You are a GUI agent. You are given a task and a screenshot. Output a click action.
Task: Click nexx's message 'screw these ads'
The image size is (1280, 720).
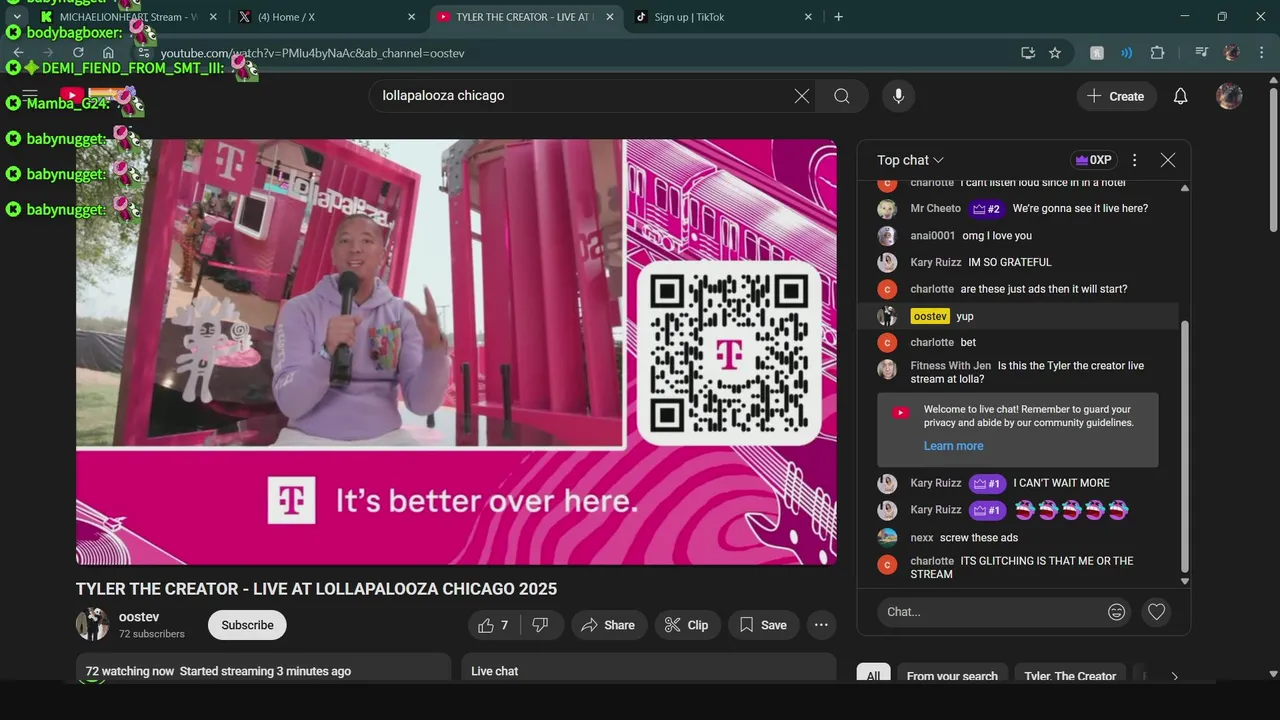[x=978, y=538]
